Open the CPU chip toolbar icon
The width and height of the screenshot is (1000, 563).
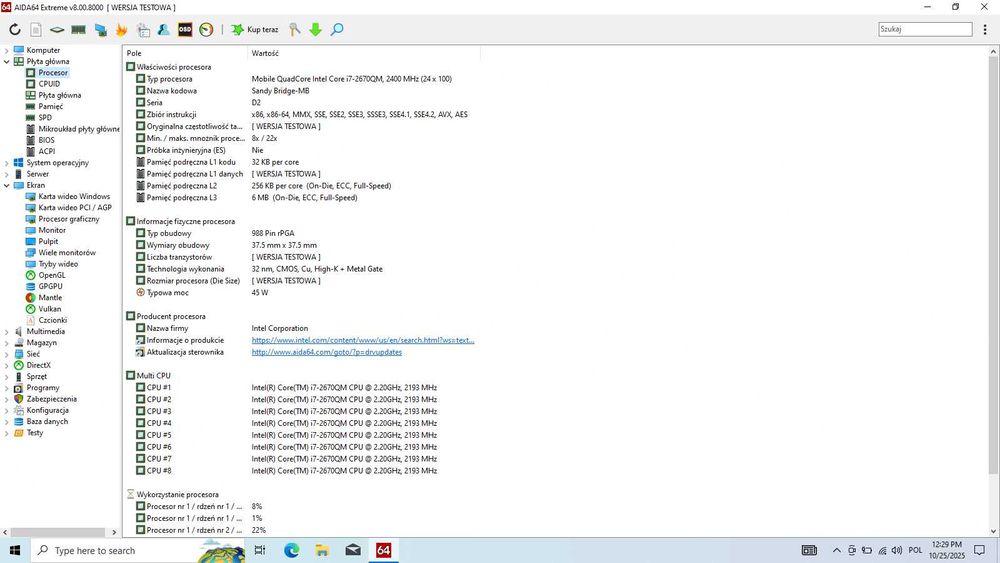click(57, 29)
